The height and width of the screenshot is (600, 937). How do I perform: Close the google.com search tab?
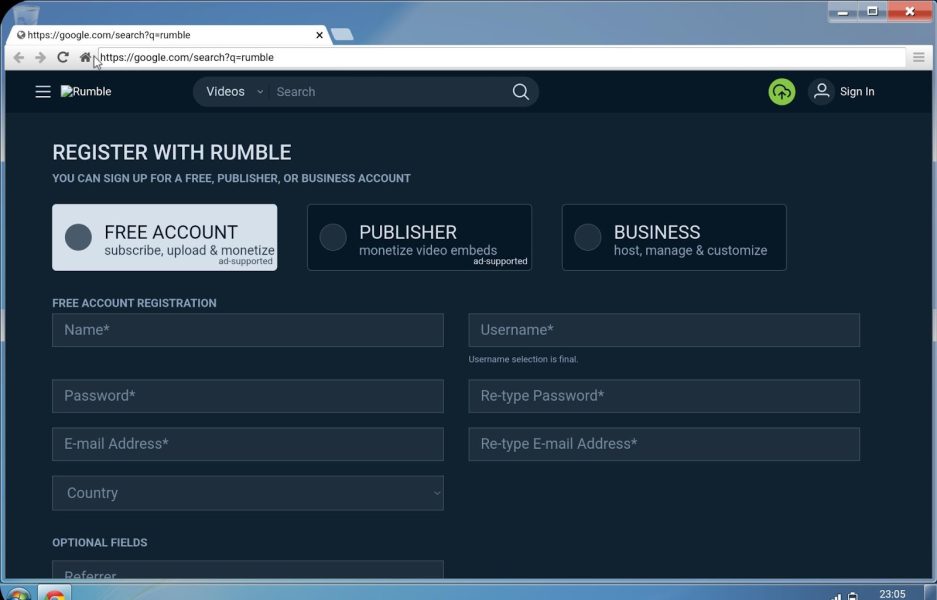pos(319,35)
